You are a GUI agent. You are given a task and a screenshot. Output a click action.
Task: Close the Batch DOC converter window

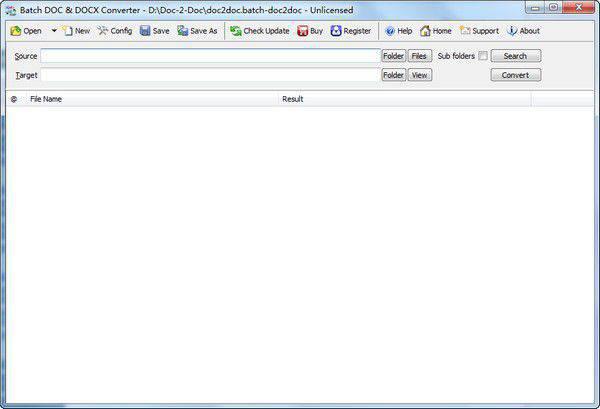pyautogui.click(x=579, y=8)
